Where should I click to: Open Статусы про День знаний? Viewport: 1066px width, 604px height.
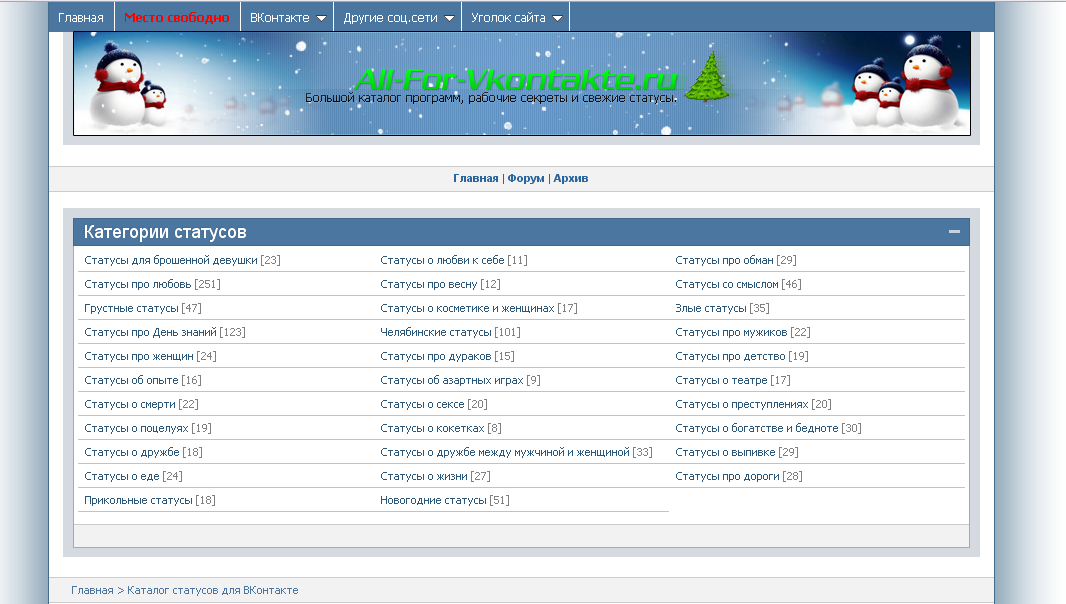(150, 332)
